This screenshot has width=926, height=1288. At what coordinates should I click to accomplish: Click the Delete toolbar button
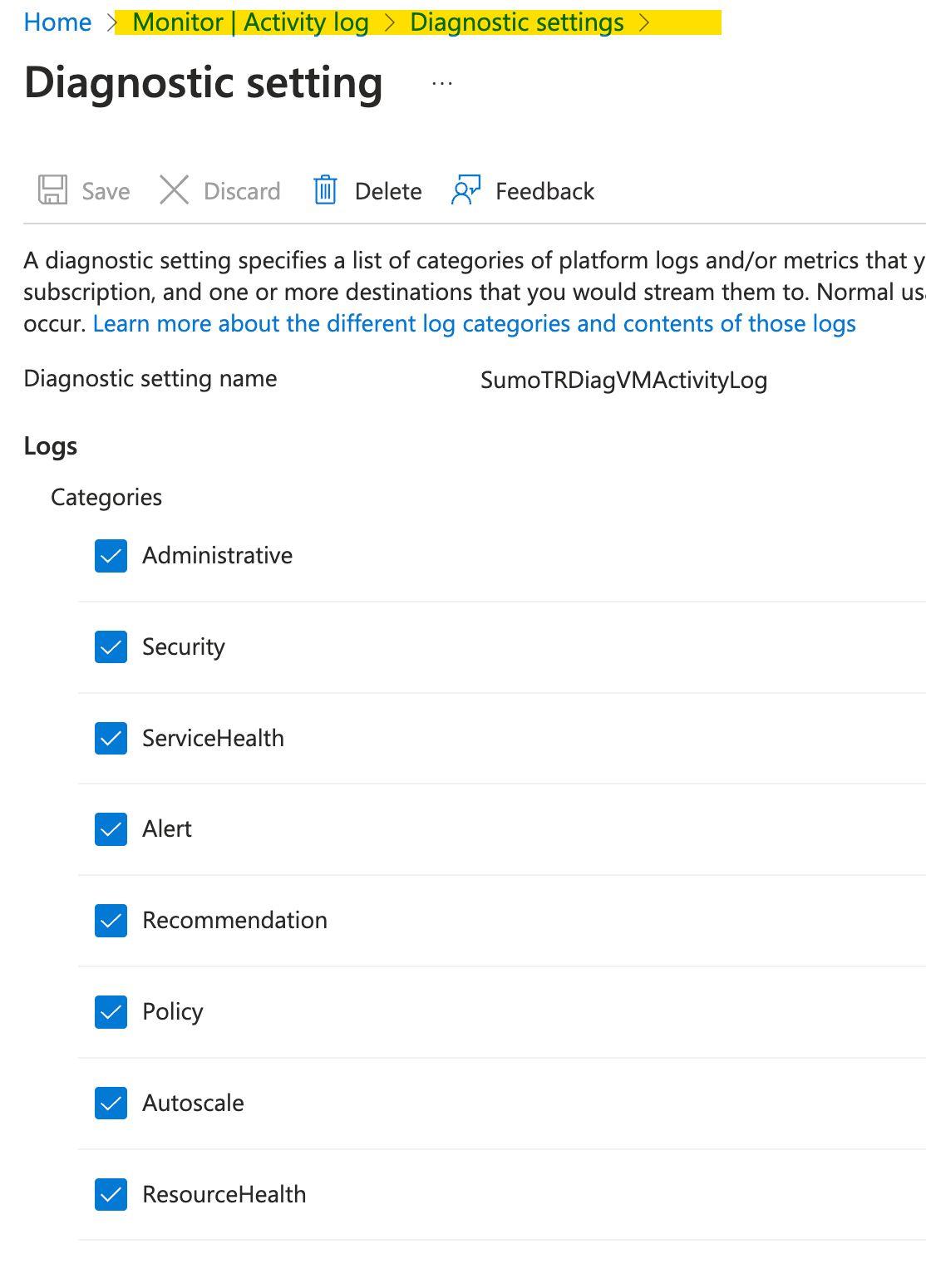pos(388,190)
